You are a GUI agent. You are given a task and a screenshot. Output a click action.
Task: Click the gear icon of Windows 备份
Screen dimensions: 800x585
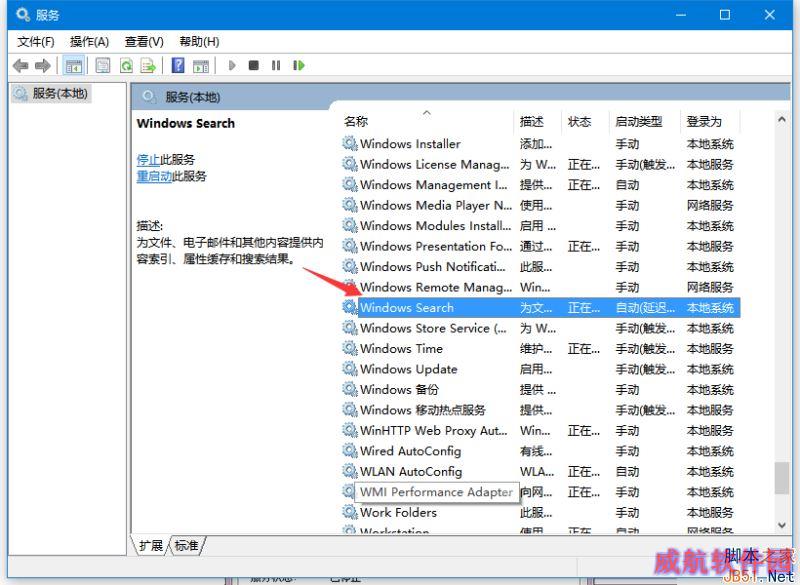(x=349, y=389)
